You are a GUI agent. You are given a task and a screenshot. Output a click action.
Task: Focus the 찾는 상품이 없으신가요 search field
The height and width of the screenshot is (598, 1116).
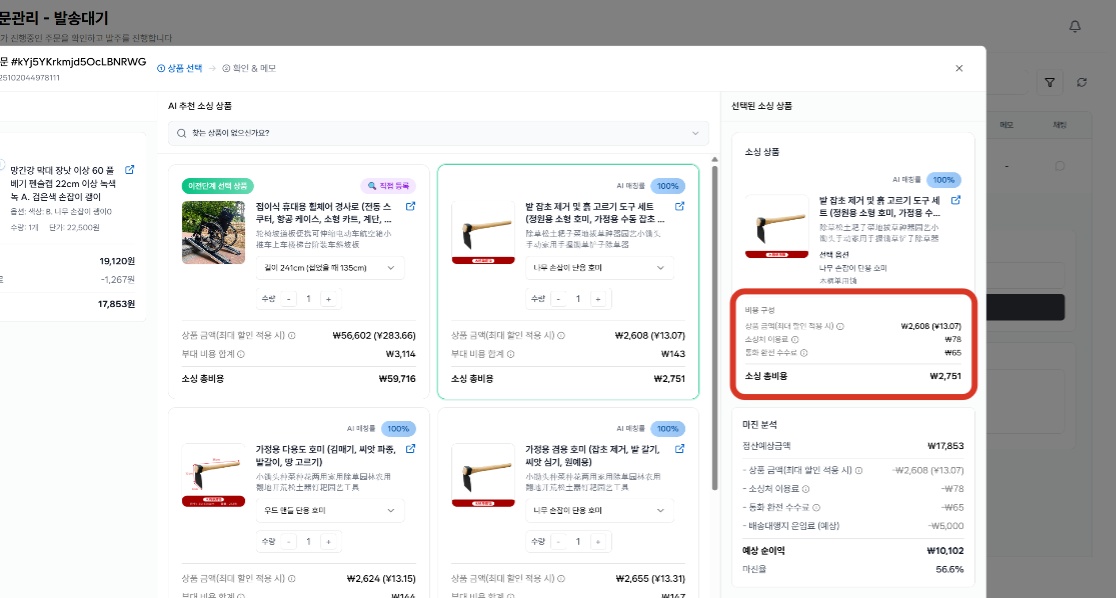[438, 133]
